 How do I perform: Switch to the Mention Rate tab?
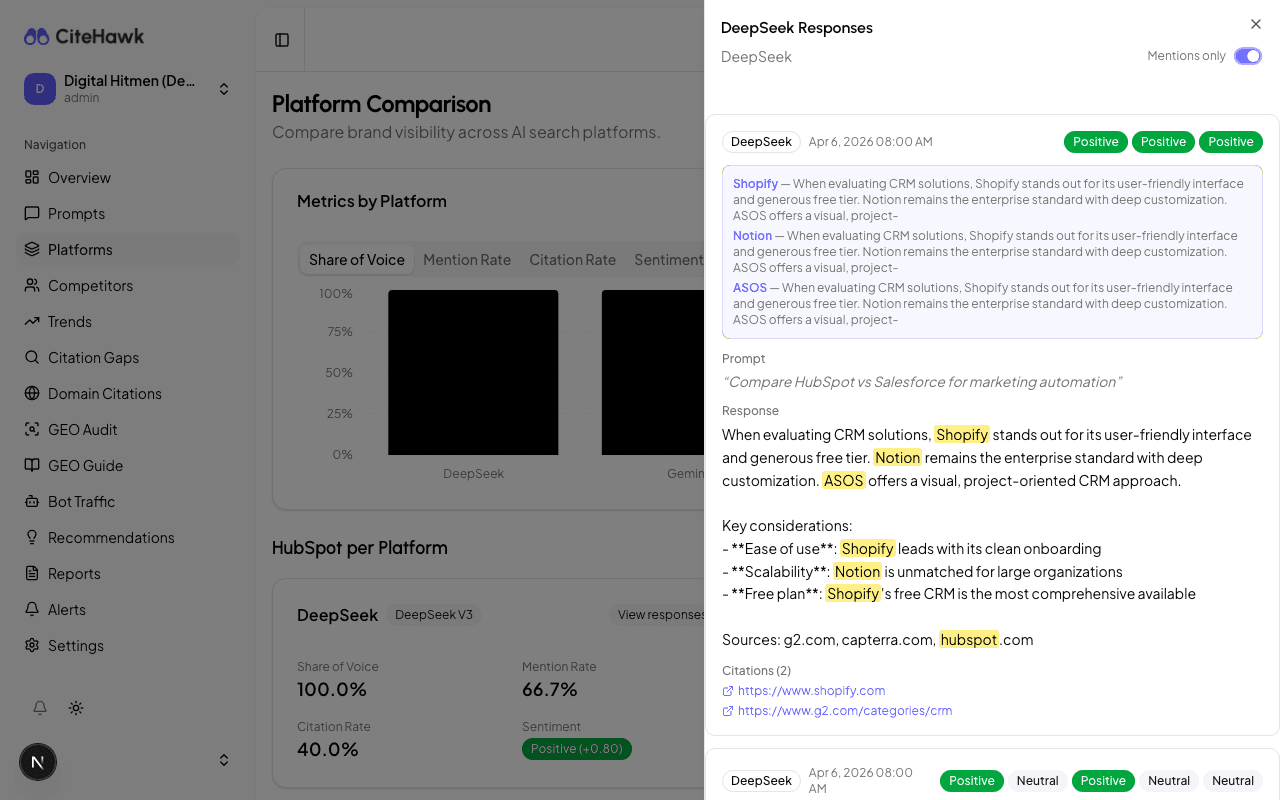[x=467, y=259]
